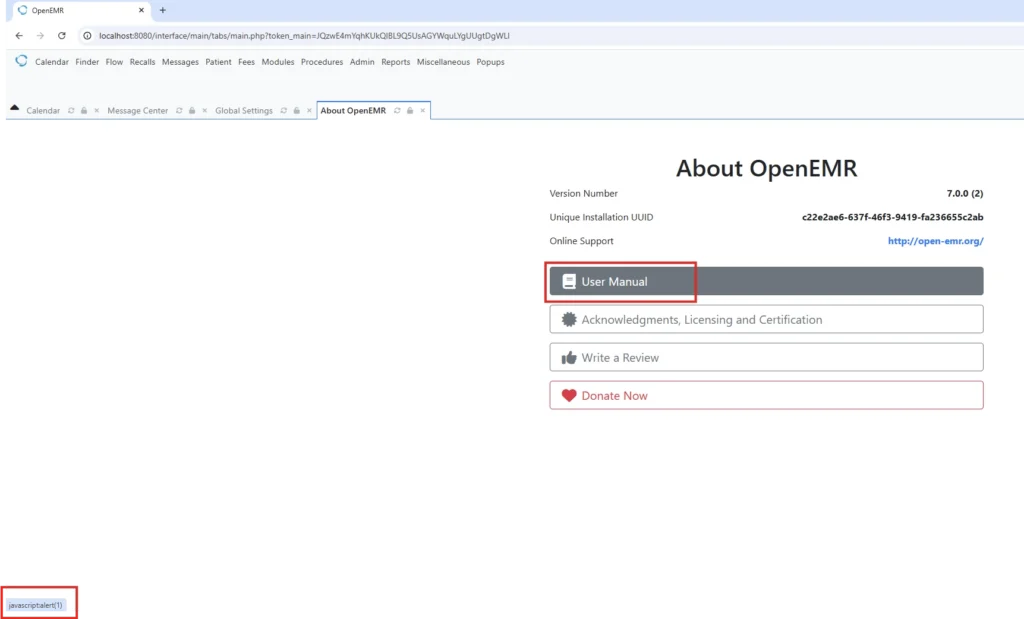Open the Calendar menu

tap(52, 62)
